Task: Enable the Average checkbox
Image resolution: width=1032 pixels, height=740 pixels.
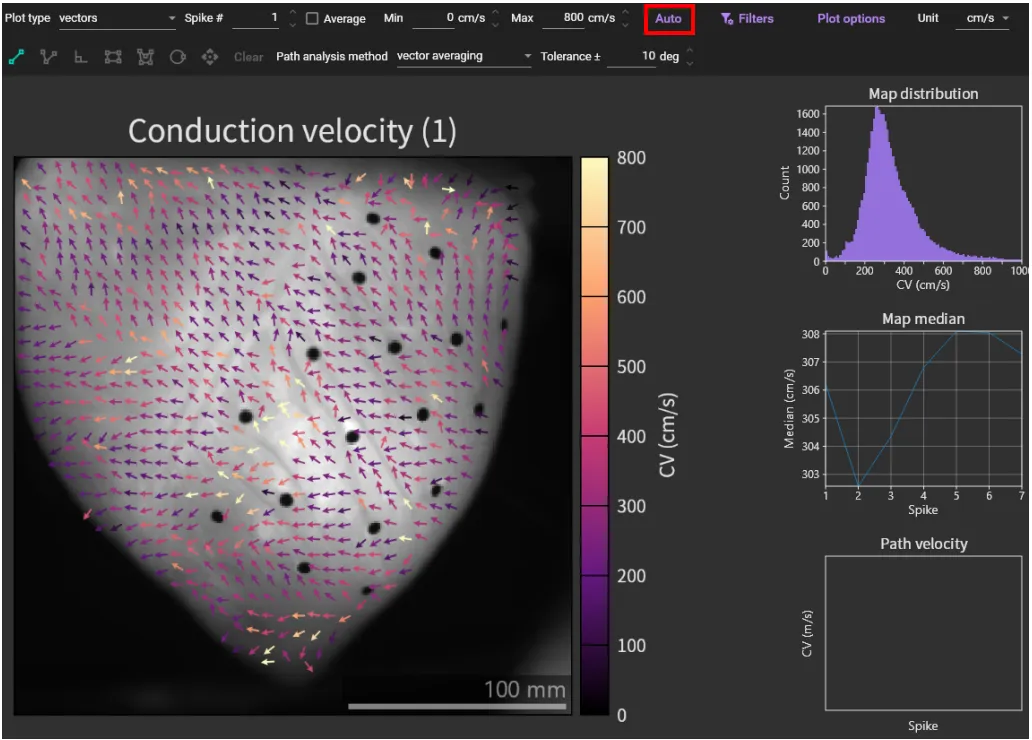Action: pos(312,19)
